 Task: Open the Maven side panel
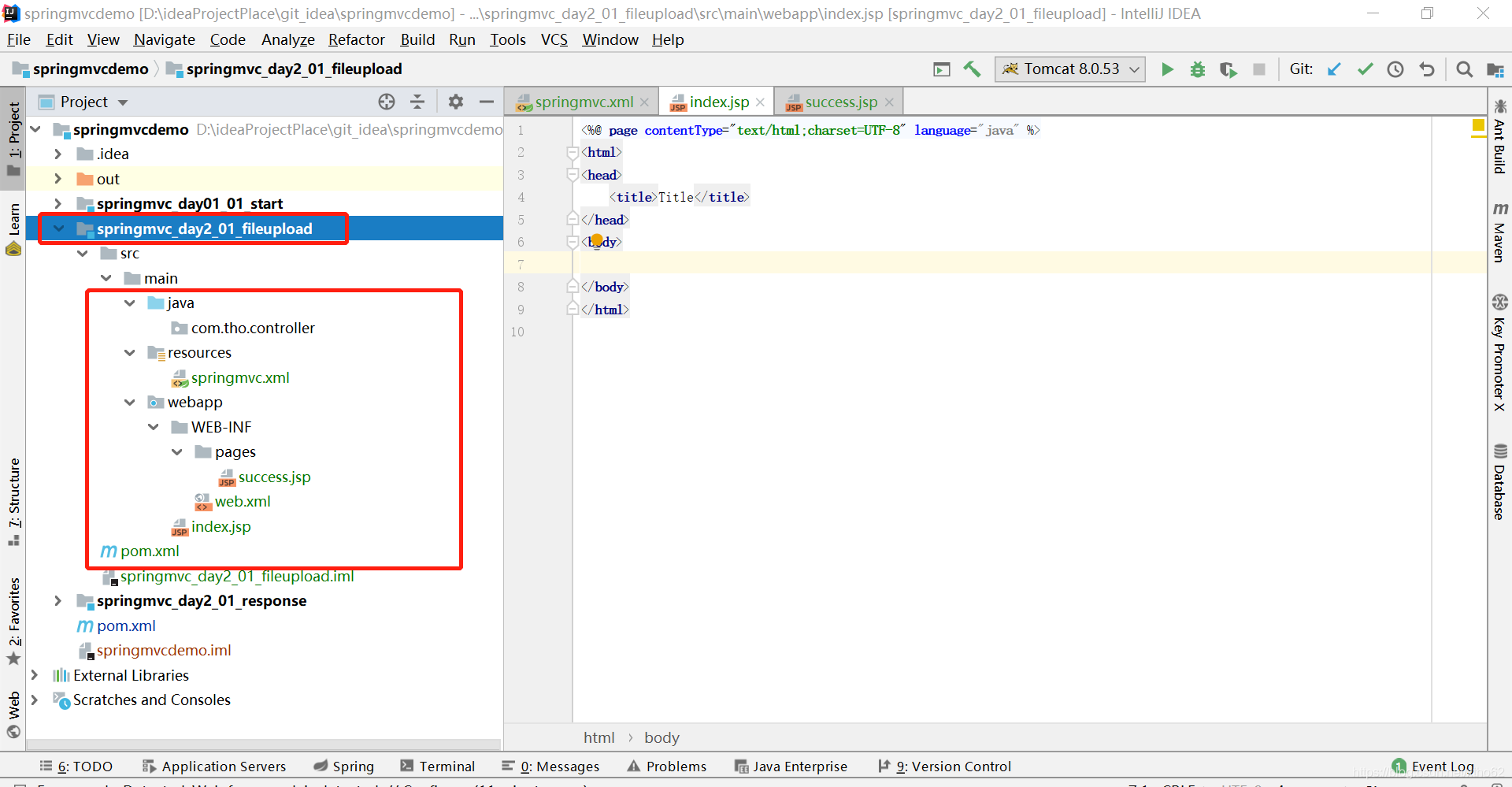tap(1499, 232)
